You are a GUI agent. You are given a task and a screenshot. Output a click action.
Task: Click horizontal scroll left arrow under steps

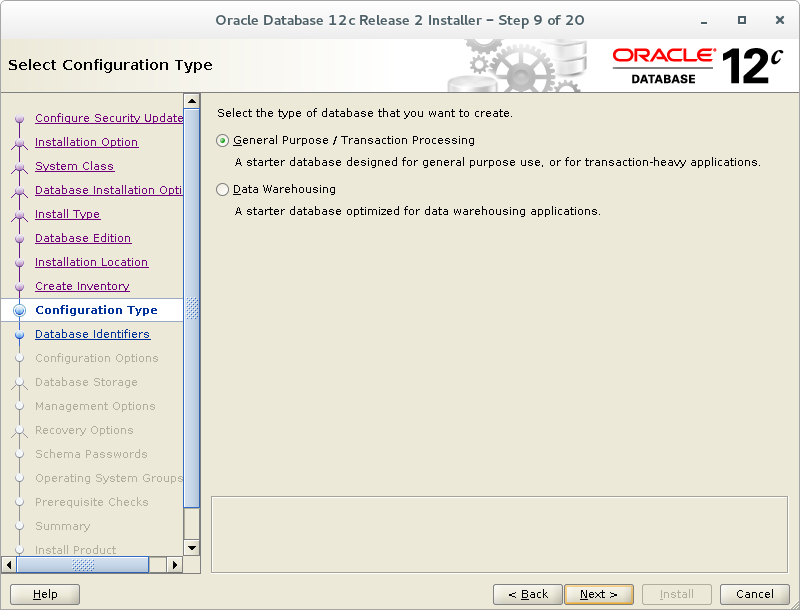[x=9, y=565]
